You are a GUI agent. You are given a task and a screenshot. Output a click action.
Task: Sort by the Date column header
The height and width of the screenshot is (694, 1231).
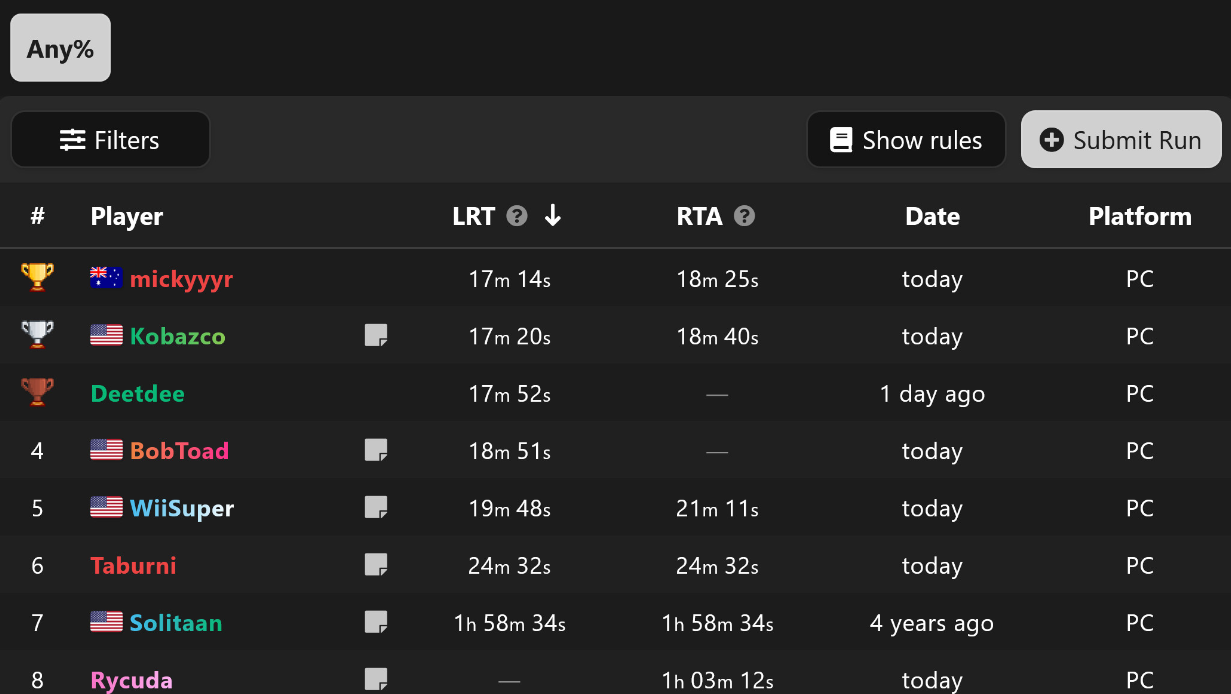tap(932, 217)
